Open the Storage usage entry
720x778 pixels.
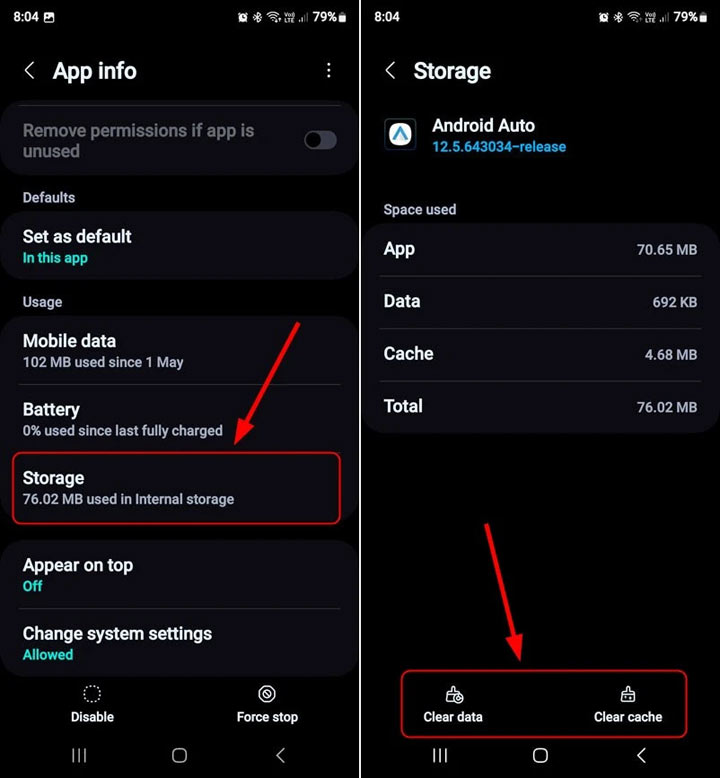pos(176,487)
